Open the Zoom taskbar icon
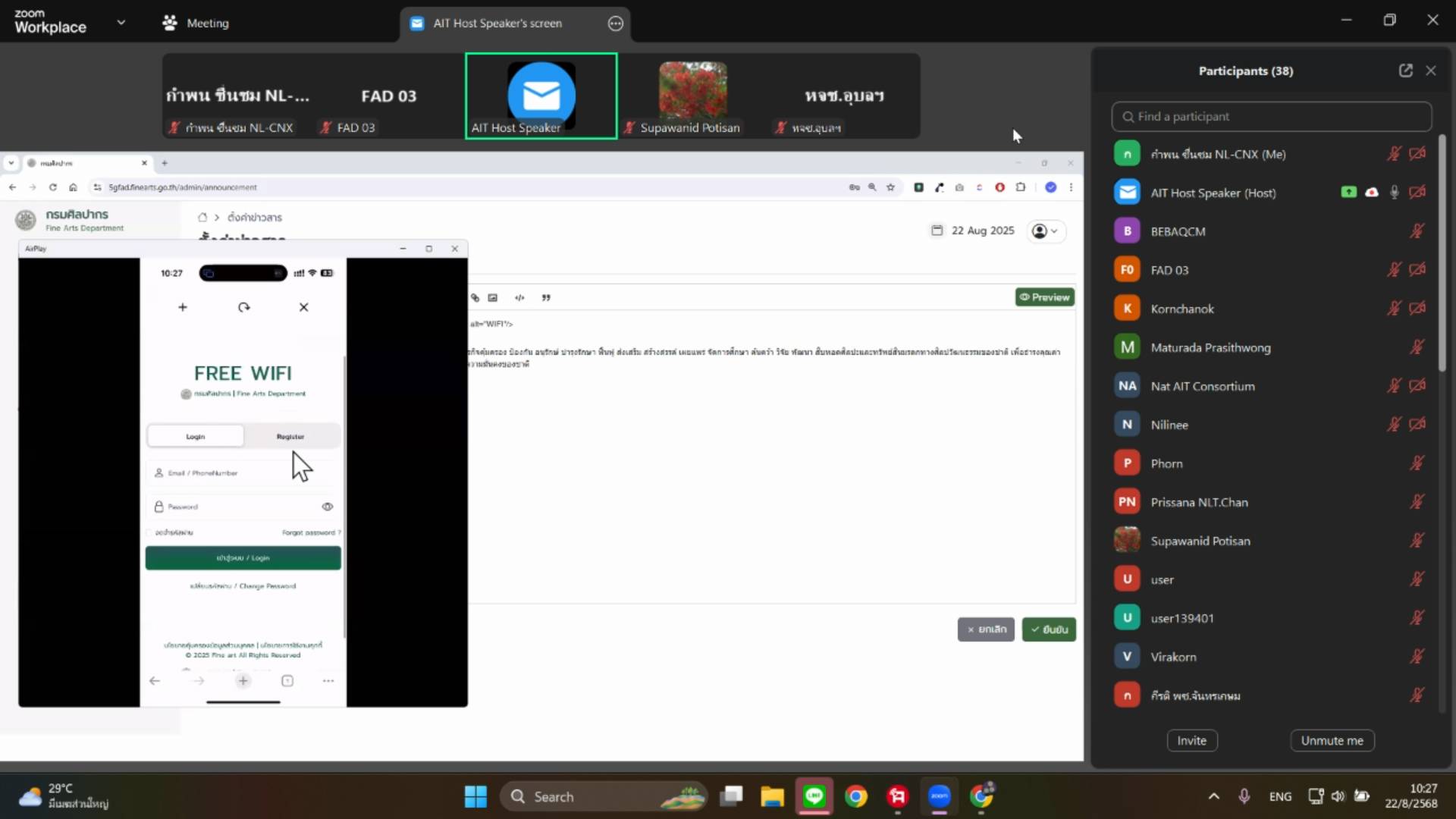Screen dimensions: 1456x819 [x=940, y=796]
